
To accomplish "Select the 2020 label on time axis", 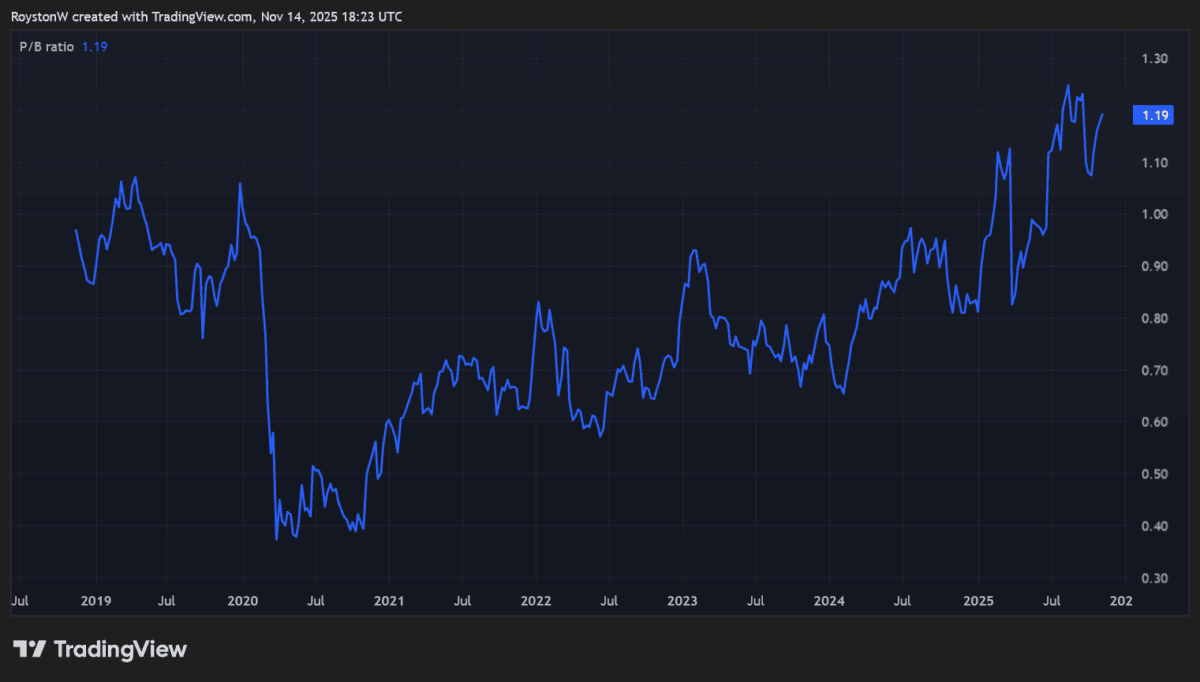I will (x=243, y=601).
